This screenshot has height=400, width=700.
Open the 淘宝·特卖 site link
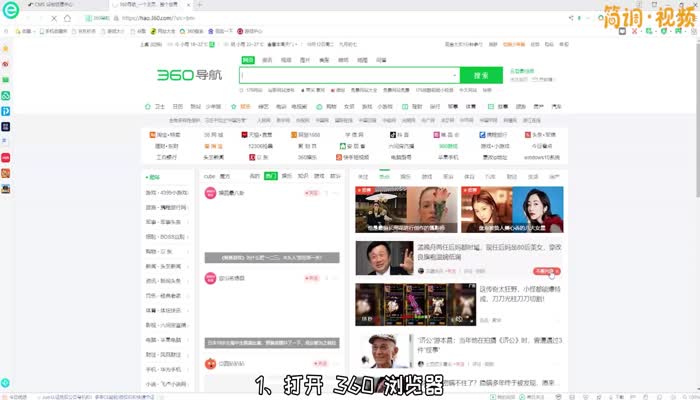[165, 135]
